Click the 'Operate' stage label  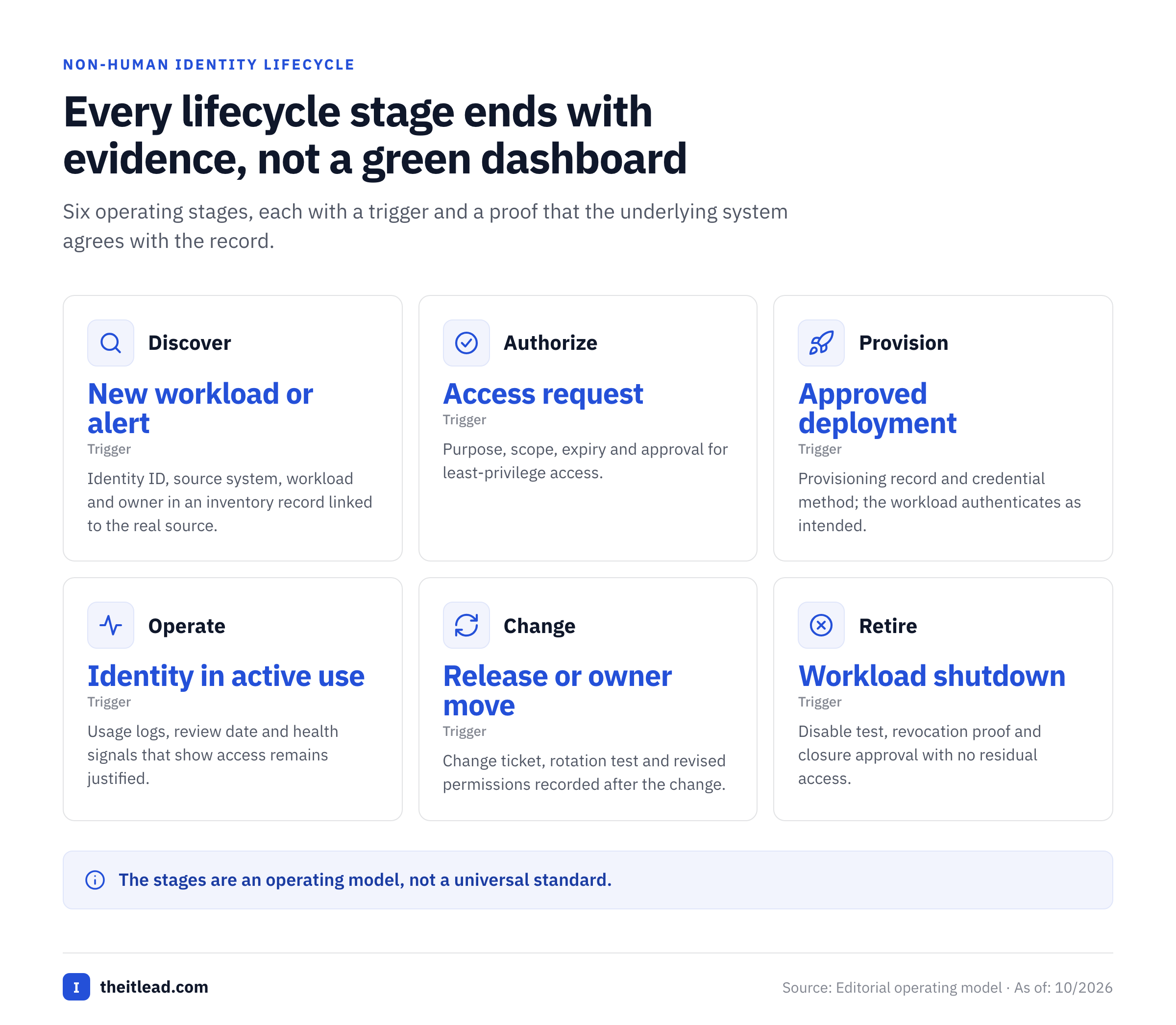tap(187, 626)
